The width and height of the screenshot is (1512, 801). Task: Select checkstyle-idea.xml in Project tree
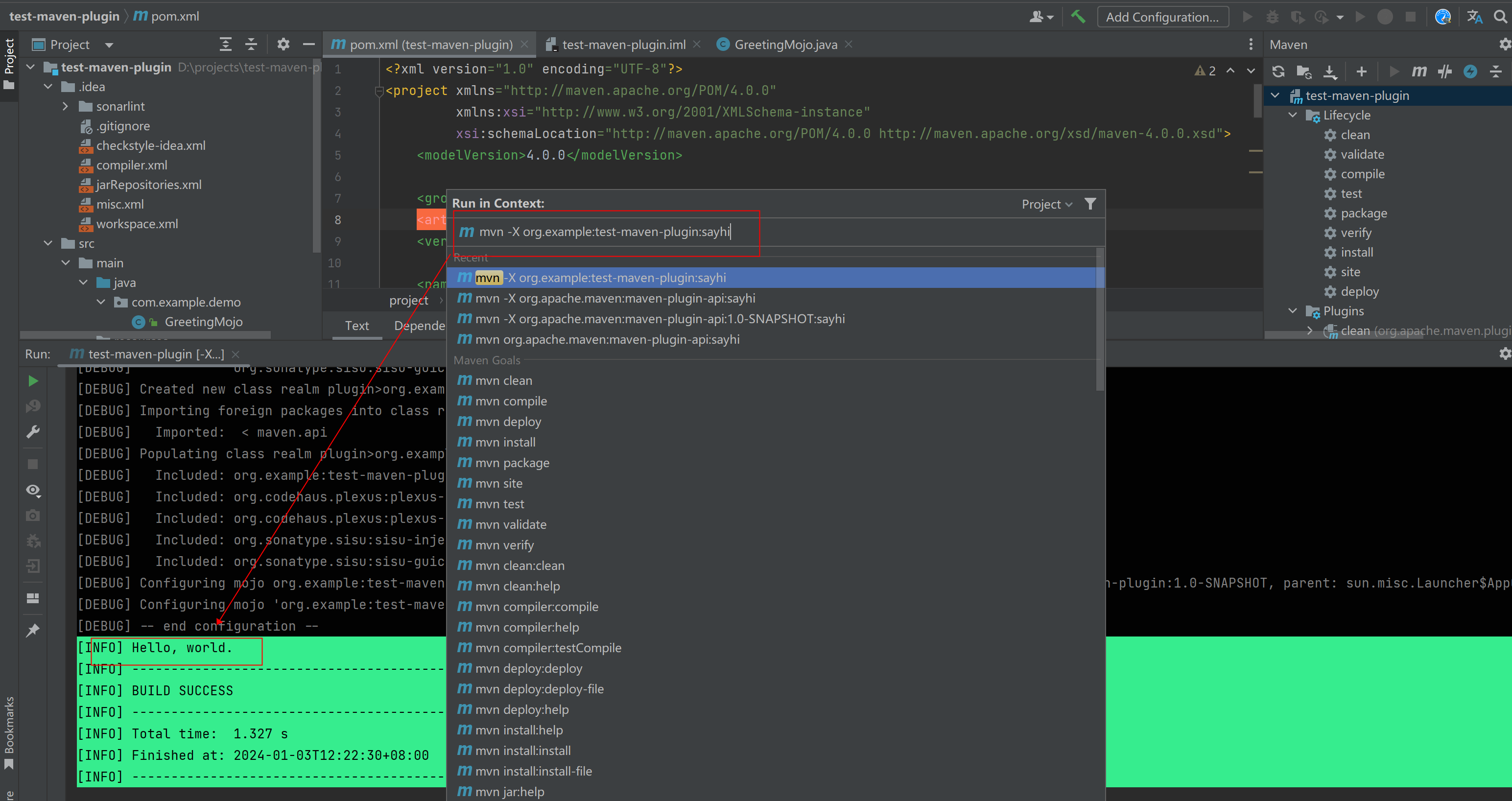150,145
